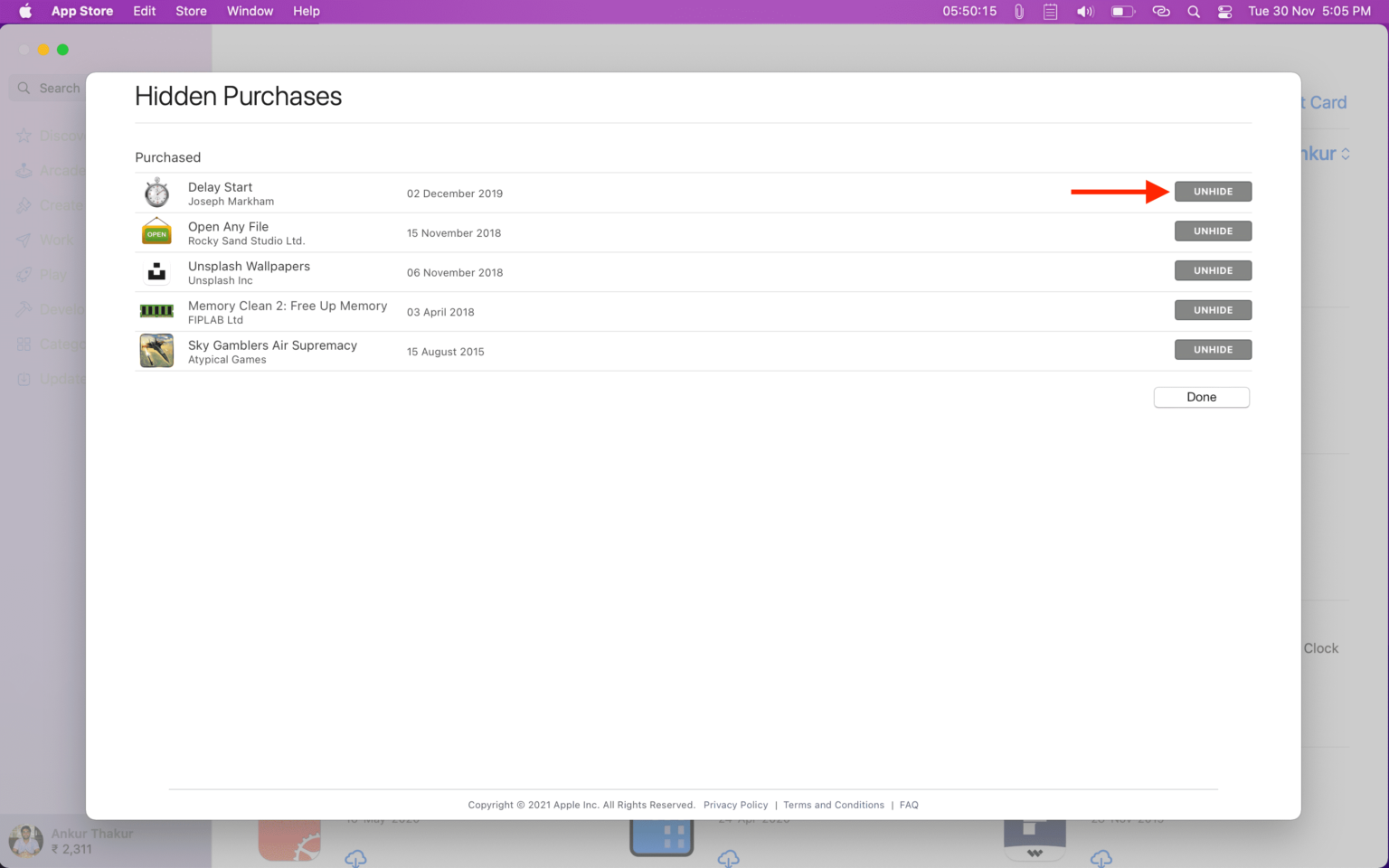Viewport: 1389px width, 868px height.
Task: Click the developer name Unsplash Inc
Action: (x=220, y=280)
